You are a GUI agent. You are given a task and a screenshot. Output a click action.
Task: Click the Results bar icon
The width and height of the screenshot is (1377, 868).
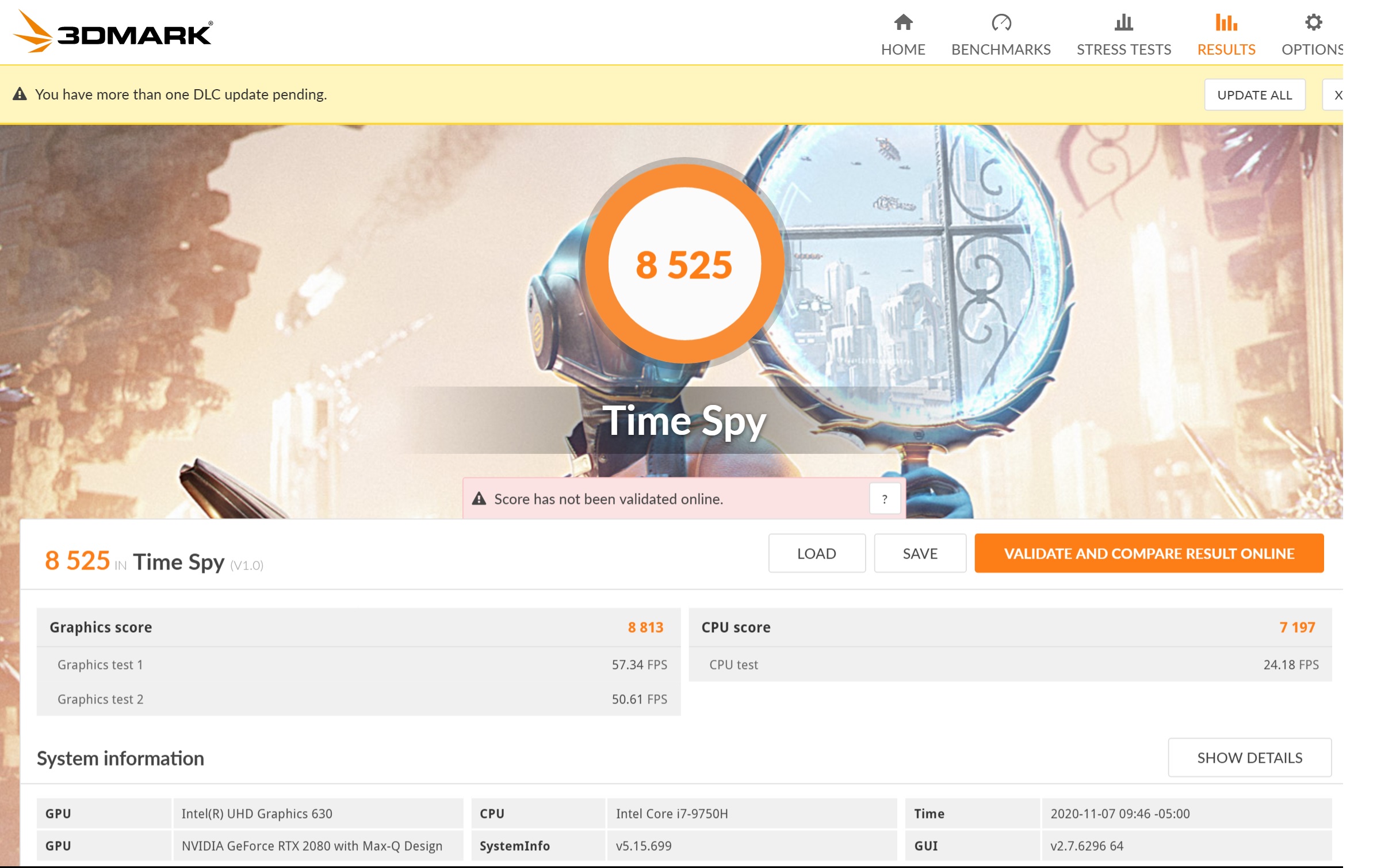(x=1226, y=22)
